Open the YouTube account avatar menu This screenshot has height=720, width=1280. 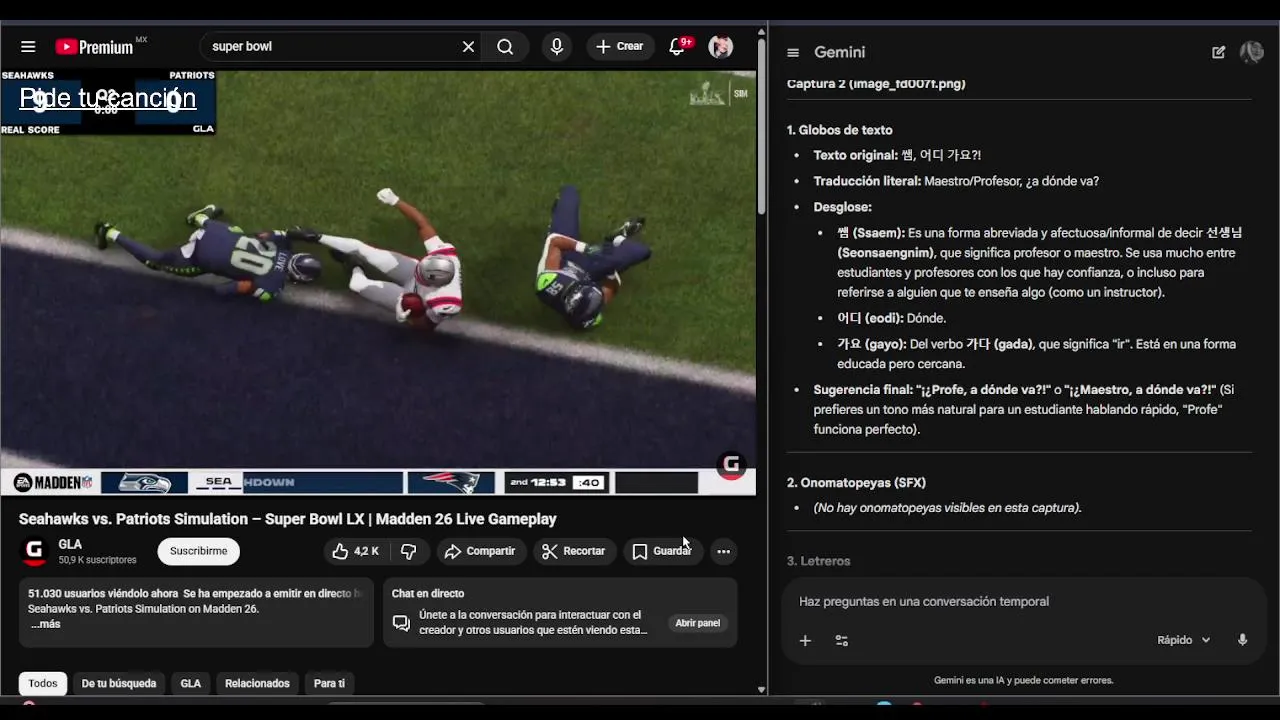[x=721, y=47]
